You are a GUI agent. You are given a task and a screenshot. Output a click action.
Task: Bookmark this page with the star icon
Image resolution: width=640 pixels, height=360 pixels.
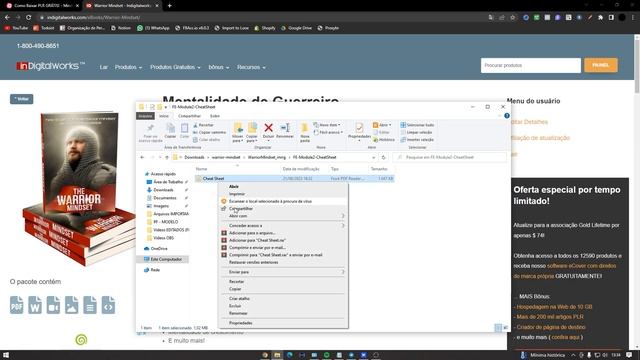pyautogui.click(x=513, y=17)
